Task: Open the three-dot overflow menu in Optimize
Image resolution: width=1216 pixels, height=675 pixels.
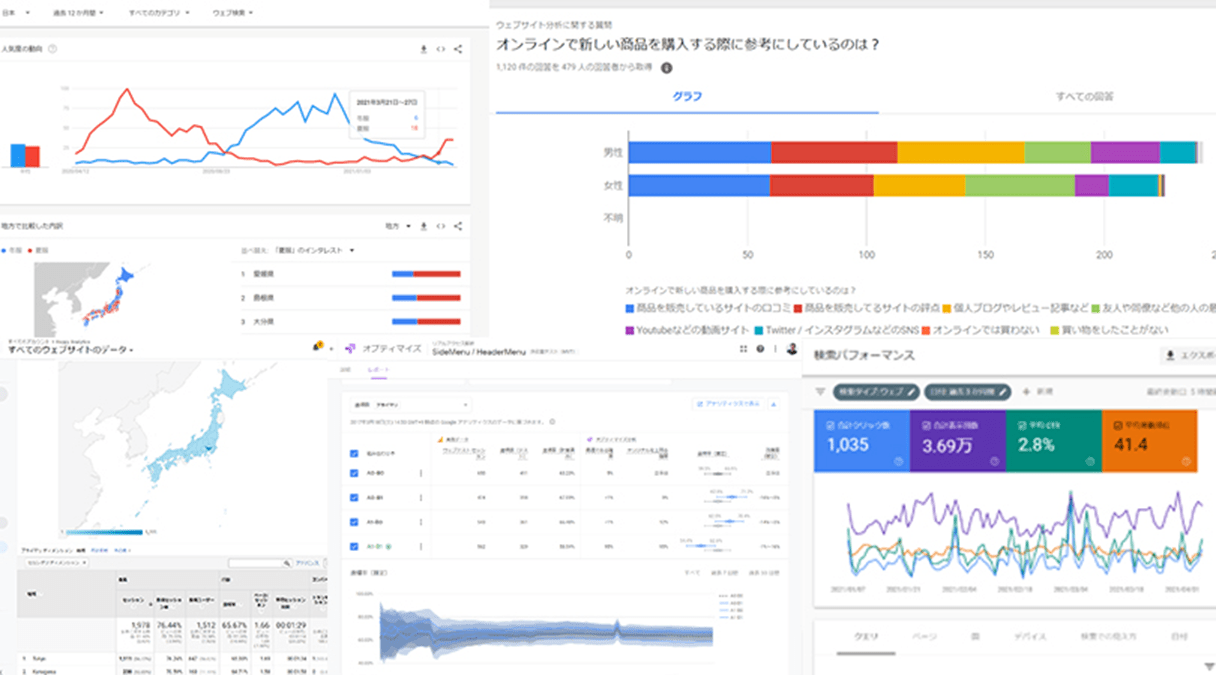Action: pyautogui.click(x=775, y=350)
